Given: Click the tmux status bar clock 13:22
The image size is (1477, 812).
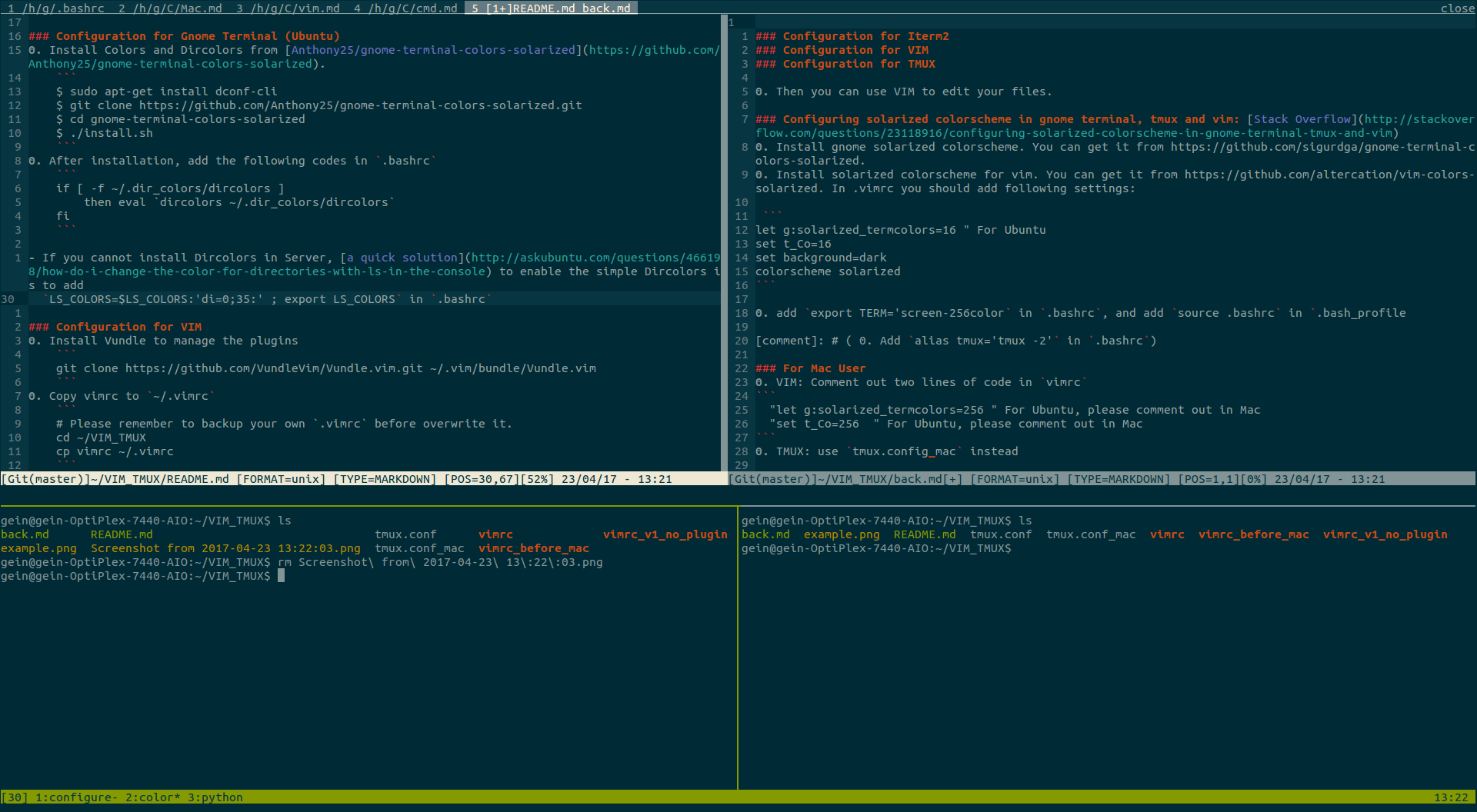Looking at the screenshot, I should point(1451,797).
